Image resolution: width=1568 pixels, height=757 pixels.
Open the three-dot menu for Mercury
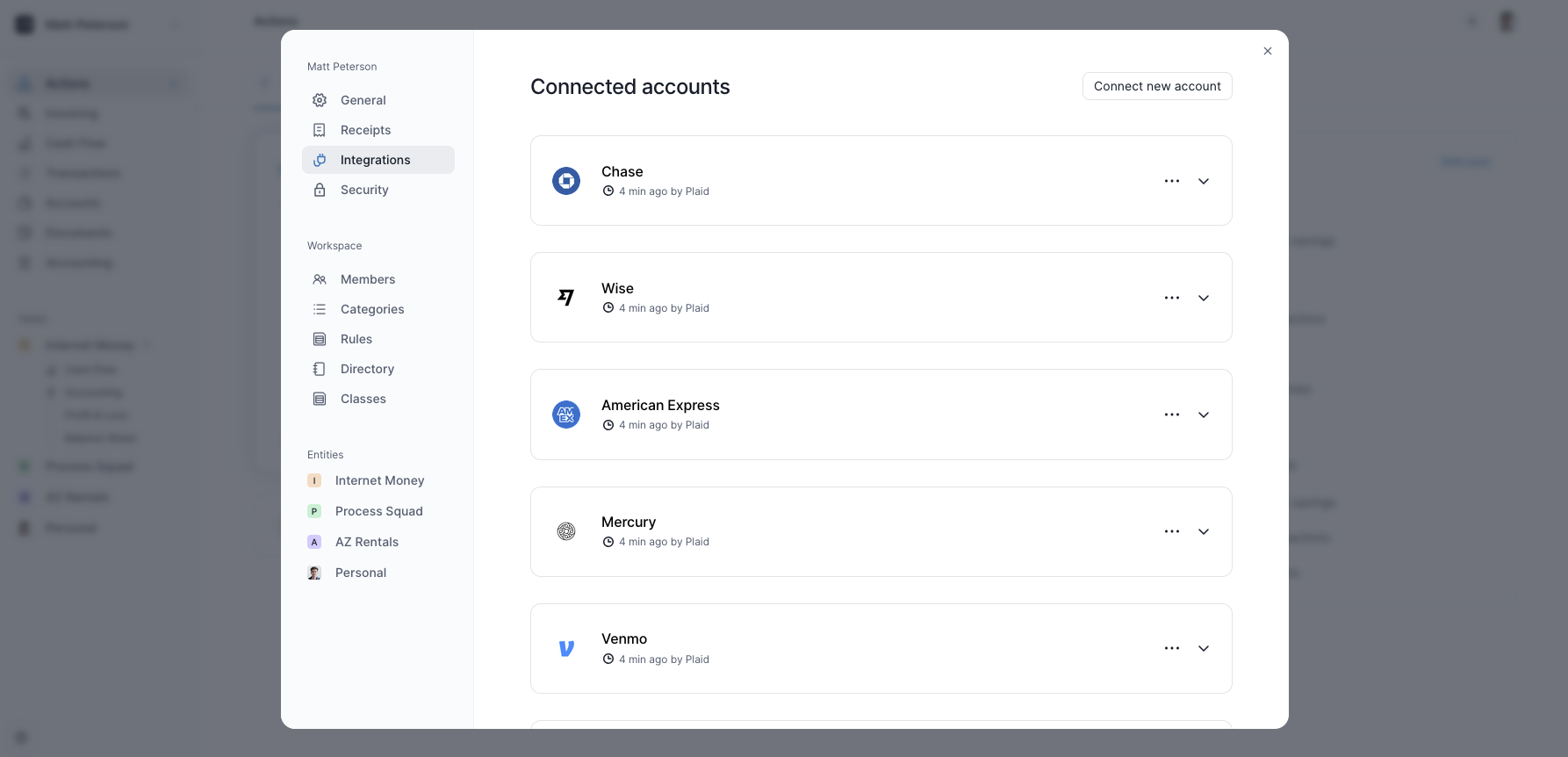(x=1172, y=531)
